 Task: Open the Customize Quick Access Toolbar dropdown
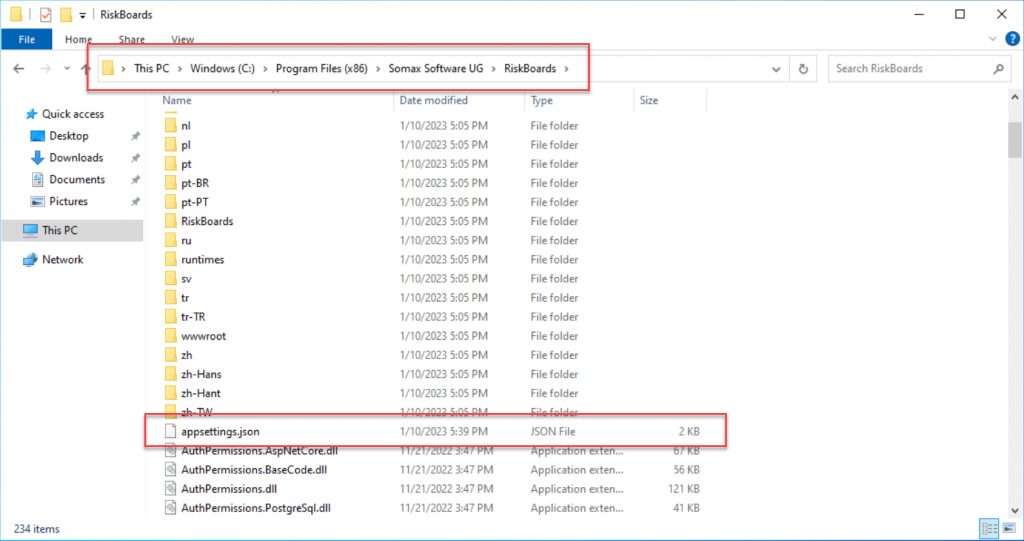click(x=82, y=15)
